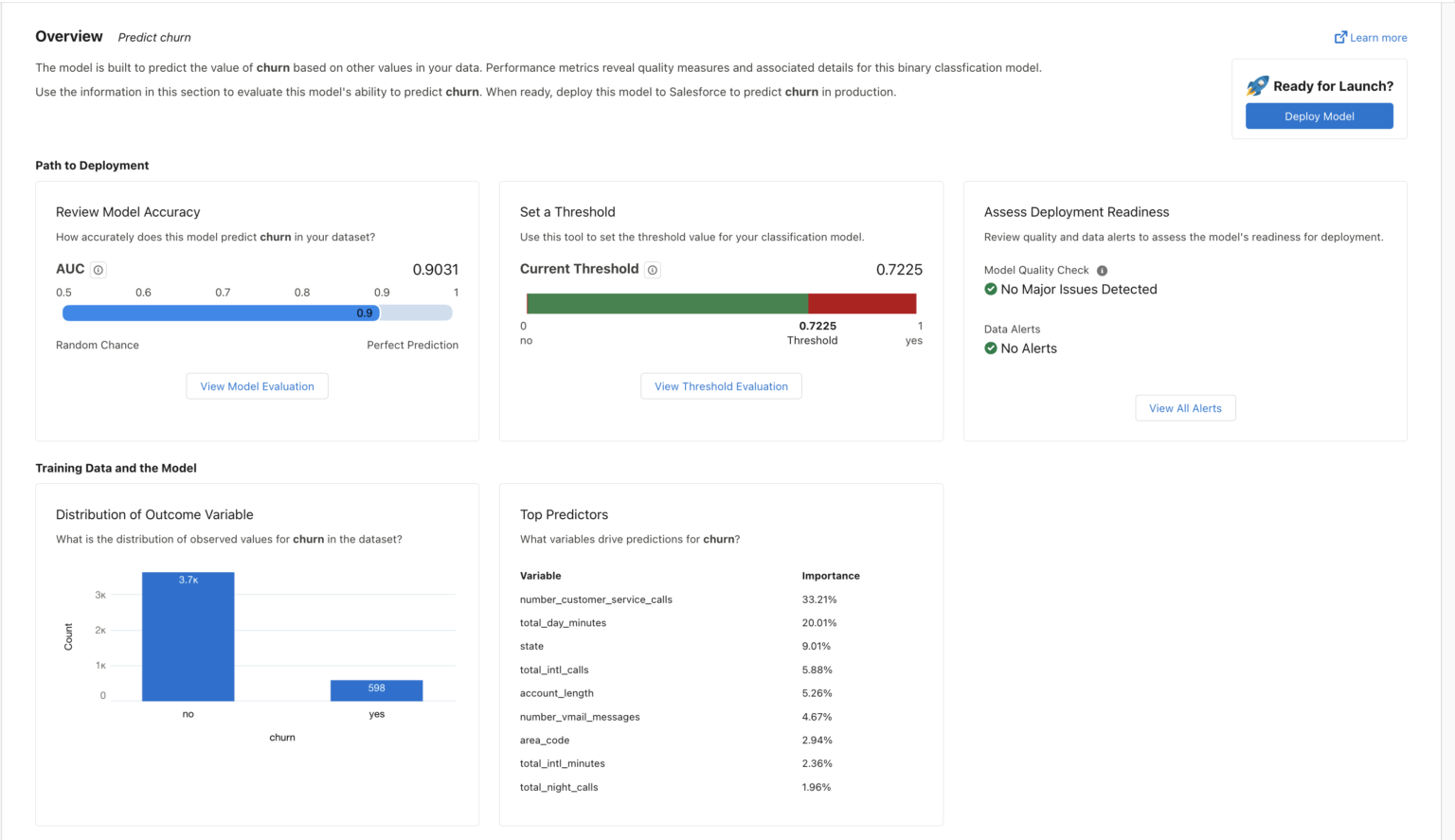Click the 598 bar for churn yes
This screenshot has width=1455, height=840.
376,689
